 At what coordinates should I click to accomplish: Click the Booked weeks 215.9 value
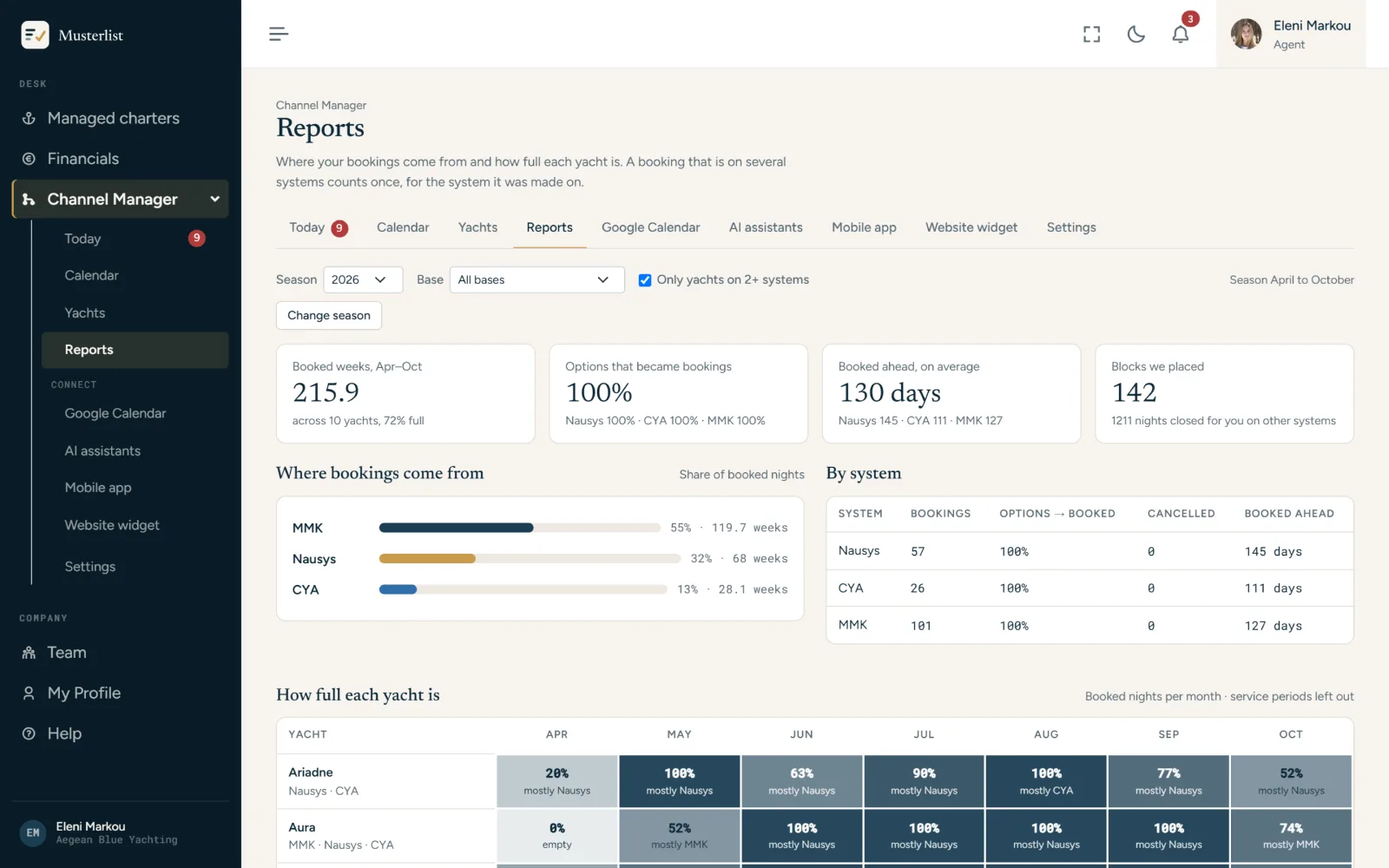(x=326, y=392)
